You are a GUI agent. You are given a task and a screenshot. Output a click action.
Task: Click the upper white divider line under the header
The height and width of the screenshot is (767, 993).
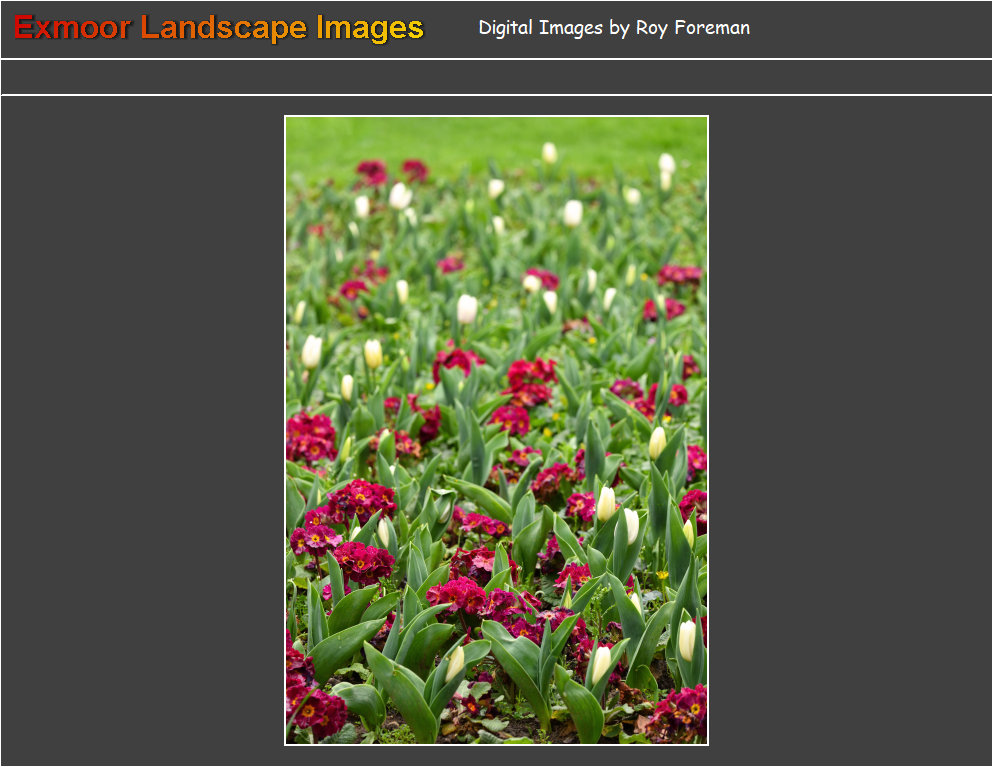[x=496, y=59]
